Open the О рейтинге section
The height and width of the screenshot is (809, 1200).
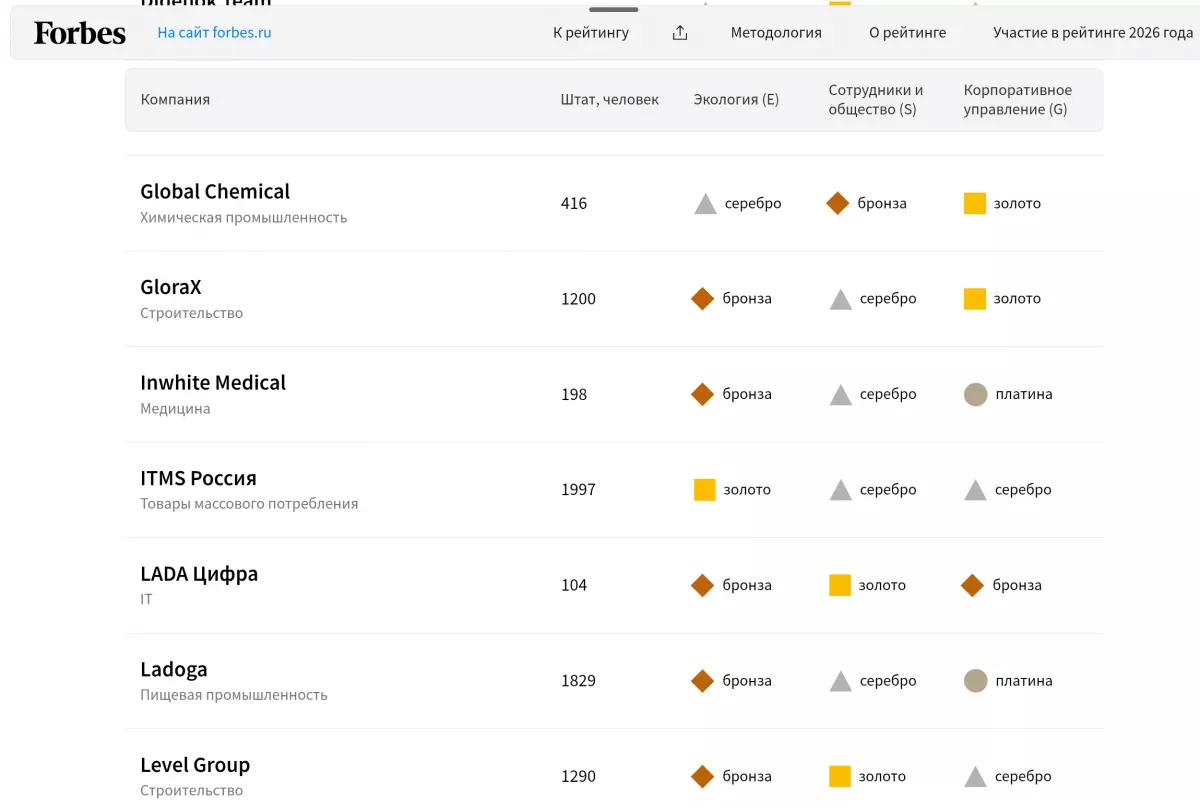click(907, 31)
